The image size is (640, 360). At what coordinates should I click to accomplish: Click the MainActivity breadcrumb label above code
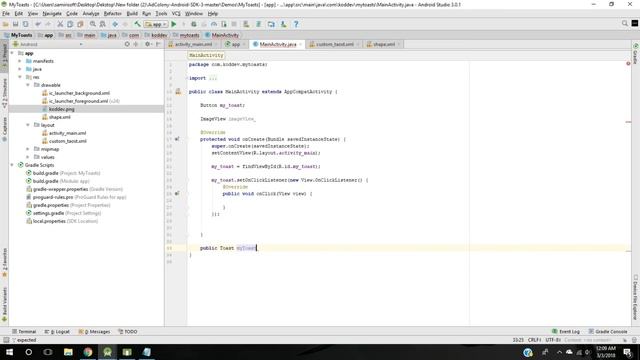click(x=206, y=55)
